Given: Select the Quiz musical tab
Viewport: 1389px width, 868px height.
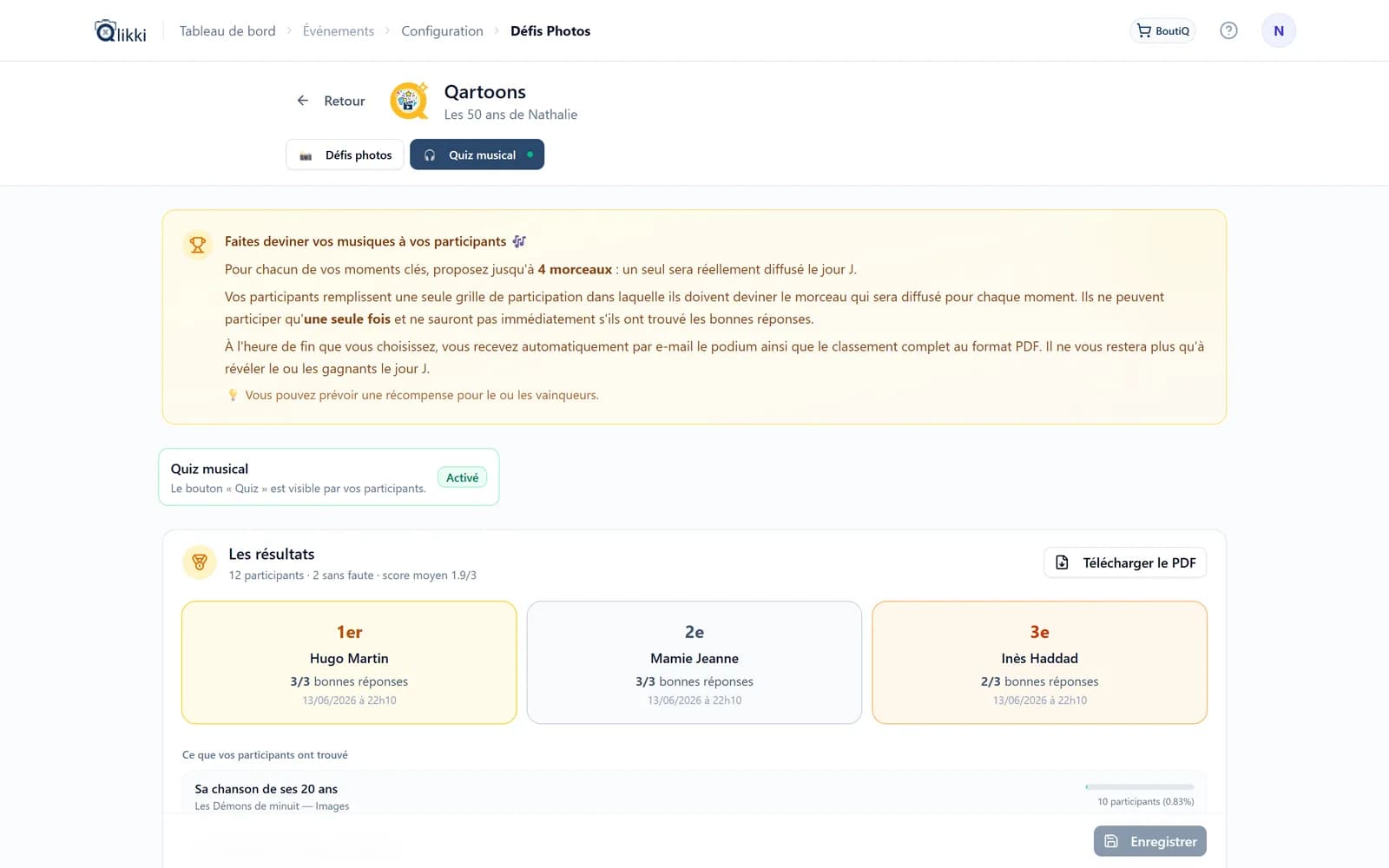Looking at the screenshot, I should click(477, 155).
